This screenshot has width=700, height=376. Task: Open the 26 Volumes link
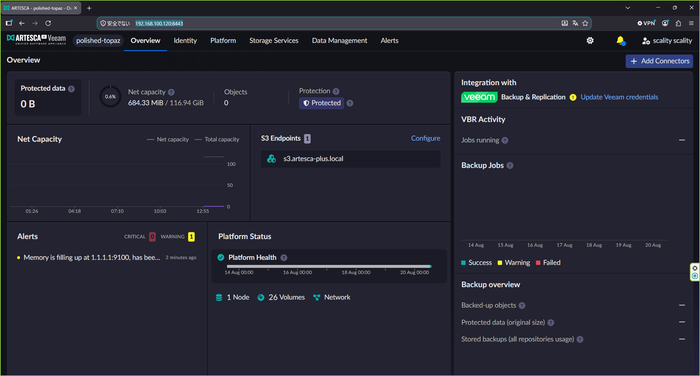click(287, 297)
